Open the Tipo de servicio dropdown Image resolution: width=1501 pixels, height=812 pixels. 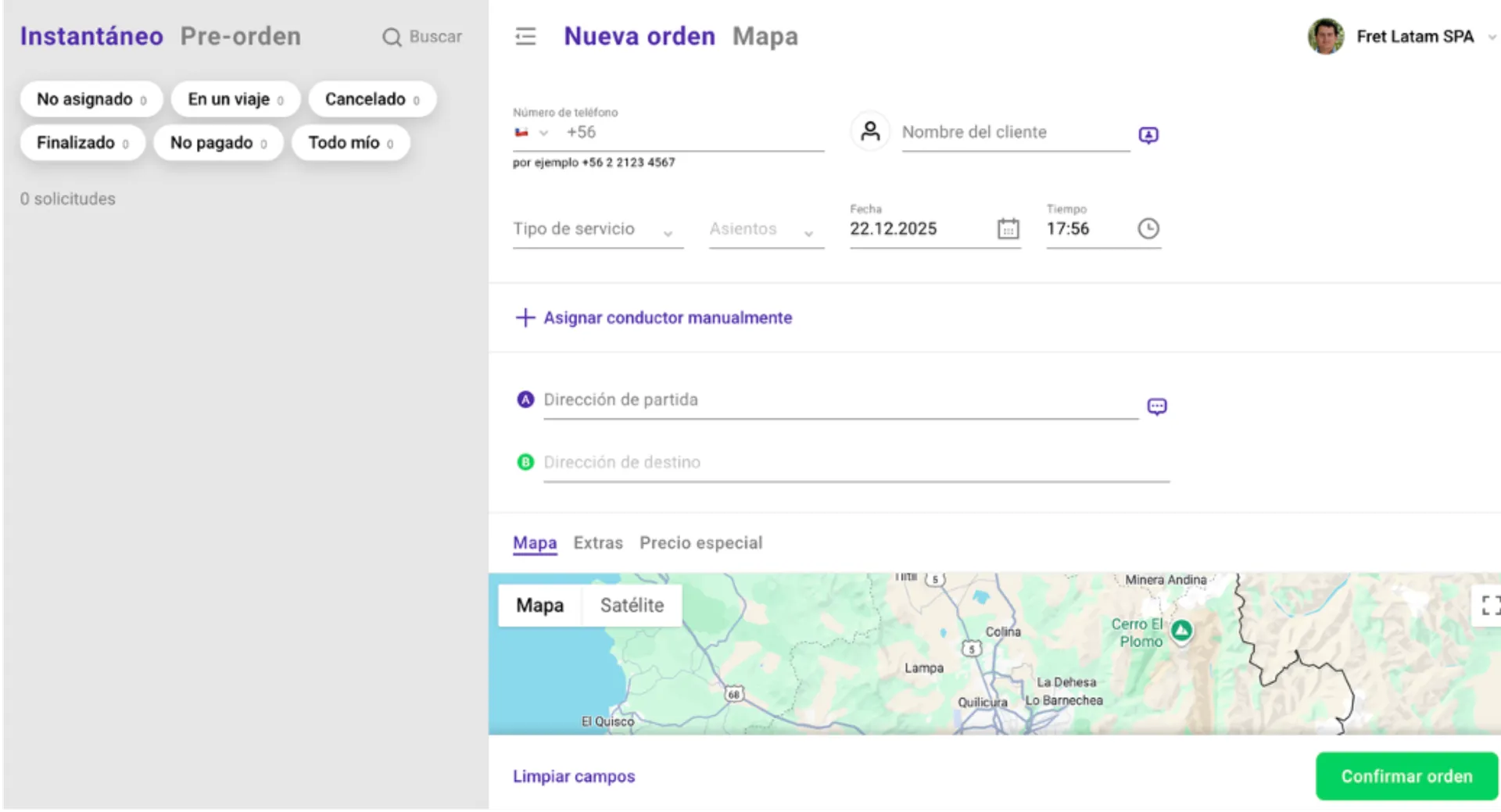597,230
